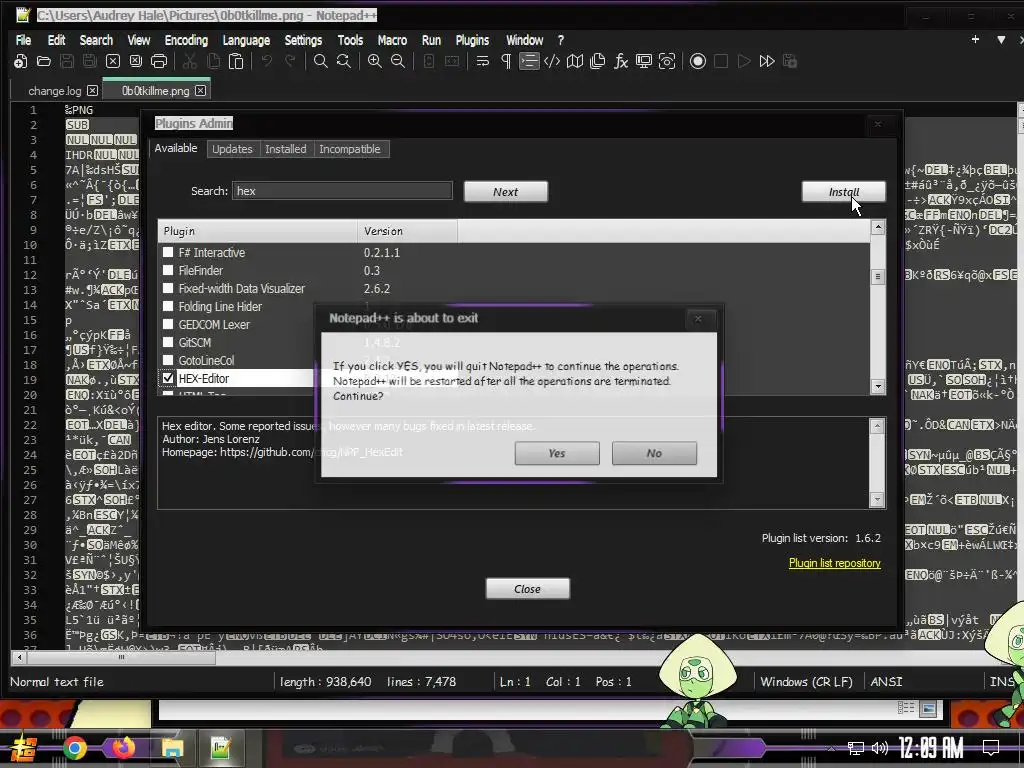The width and height of the screenshot is (1024, 768).
Task: Click the Close document toolbar icon
Action: 113,61
